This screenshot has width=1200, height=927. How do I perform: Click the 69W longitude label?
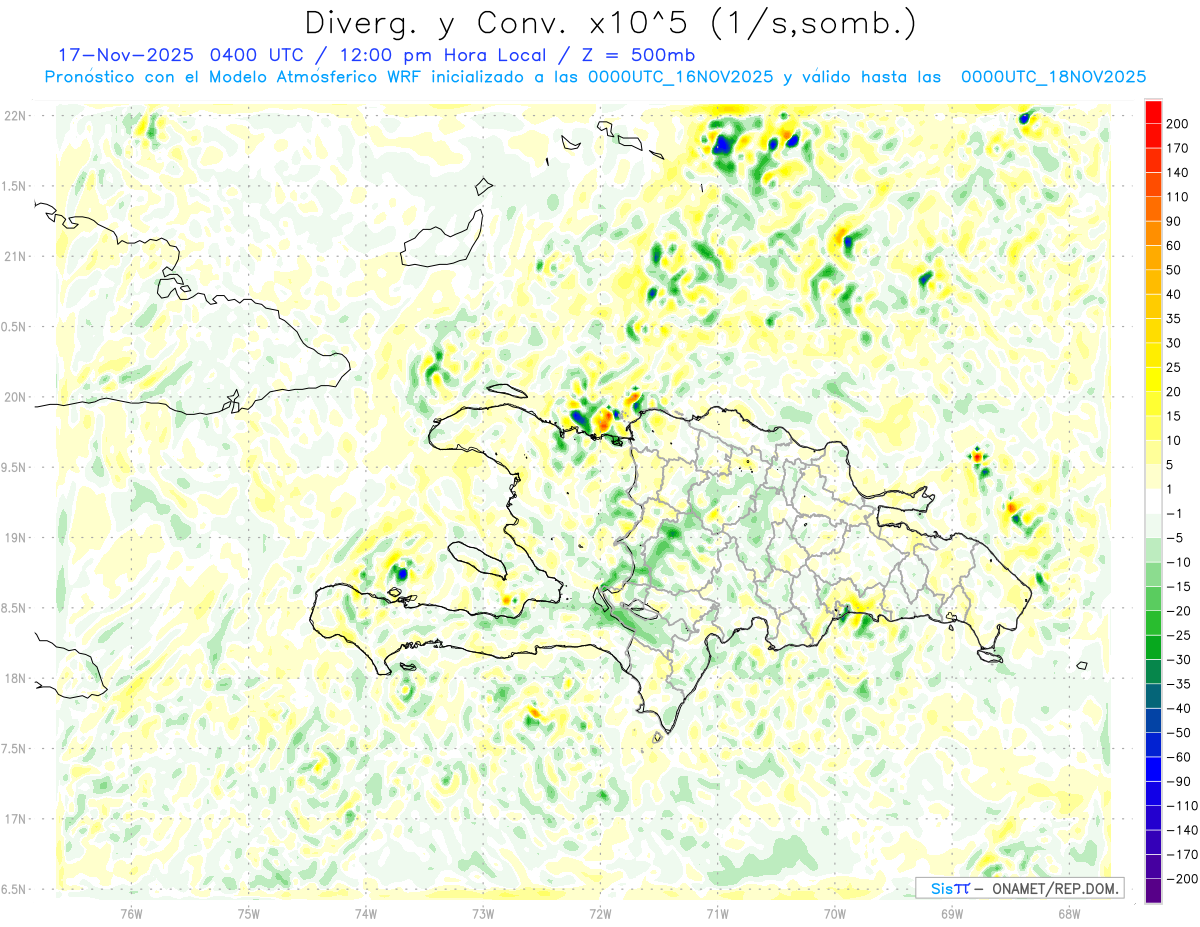[x=951, y=913]
